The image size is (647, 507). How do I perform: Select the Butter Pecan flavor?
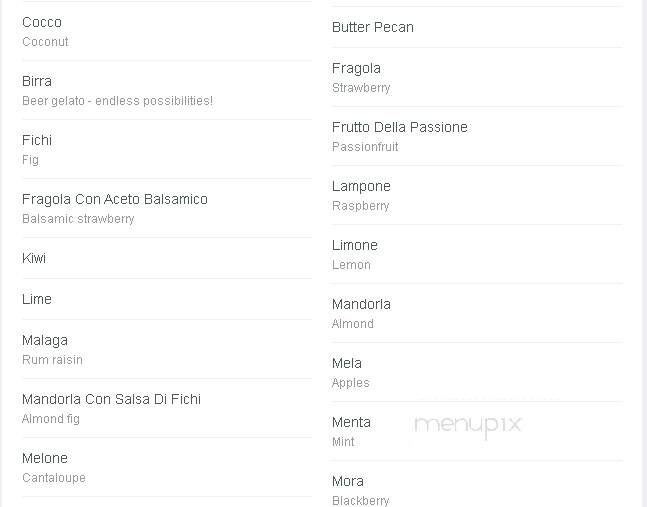click(477, 27)
